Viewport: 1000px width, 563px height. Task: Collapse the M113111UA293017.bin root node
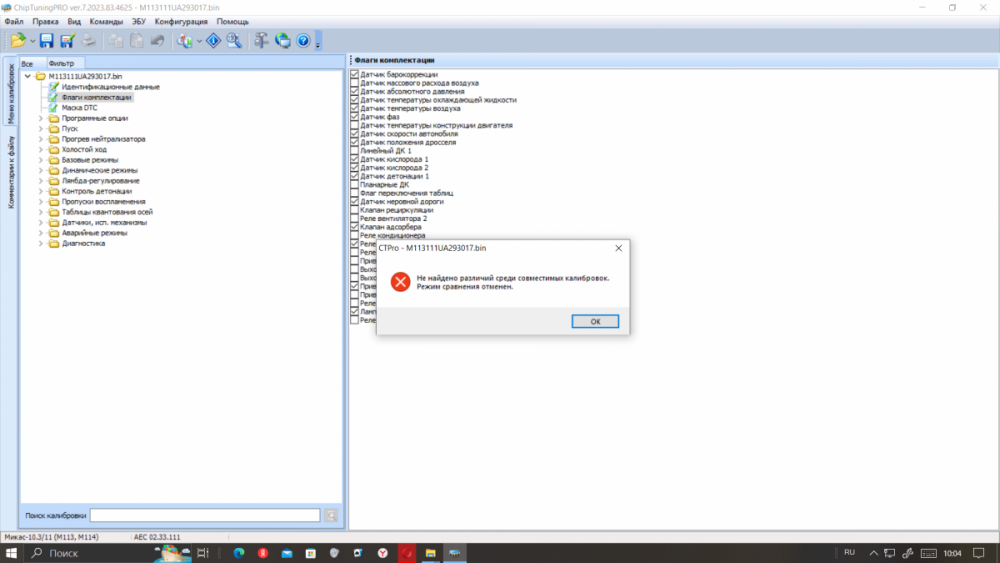[27, 76]
